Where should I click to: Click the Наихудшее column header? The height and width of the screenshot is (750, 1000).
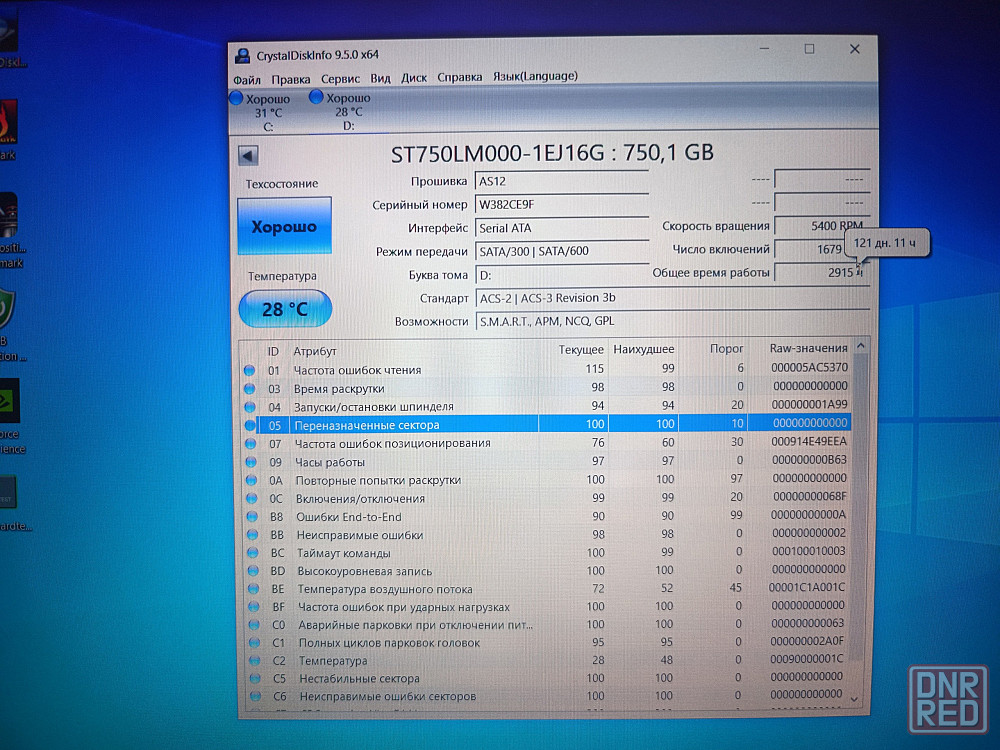[643, 349]
